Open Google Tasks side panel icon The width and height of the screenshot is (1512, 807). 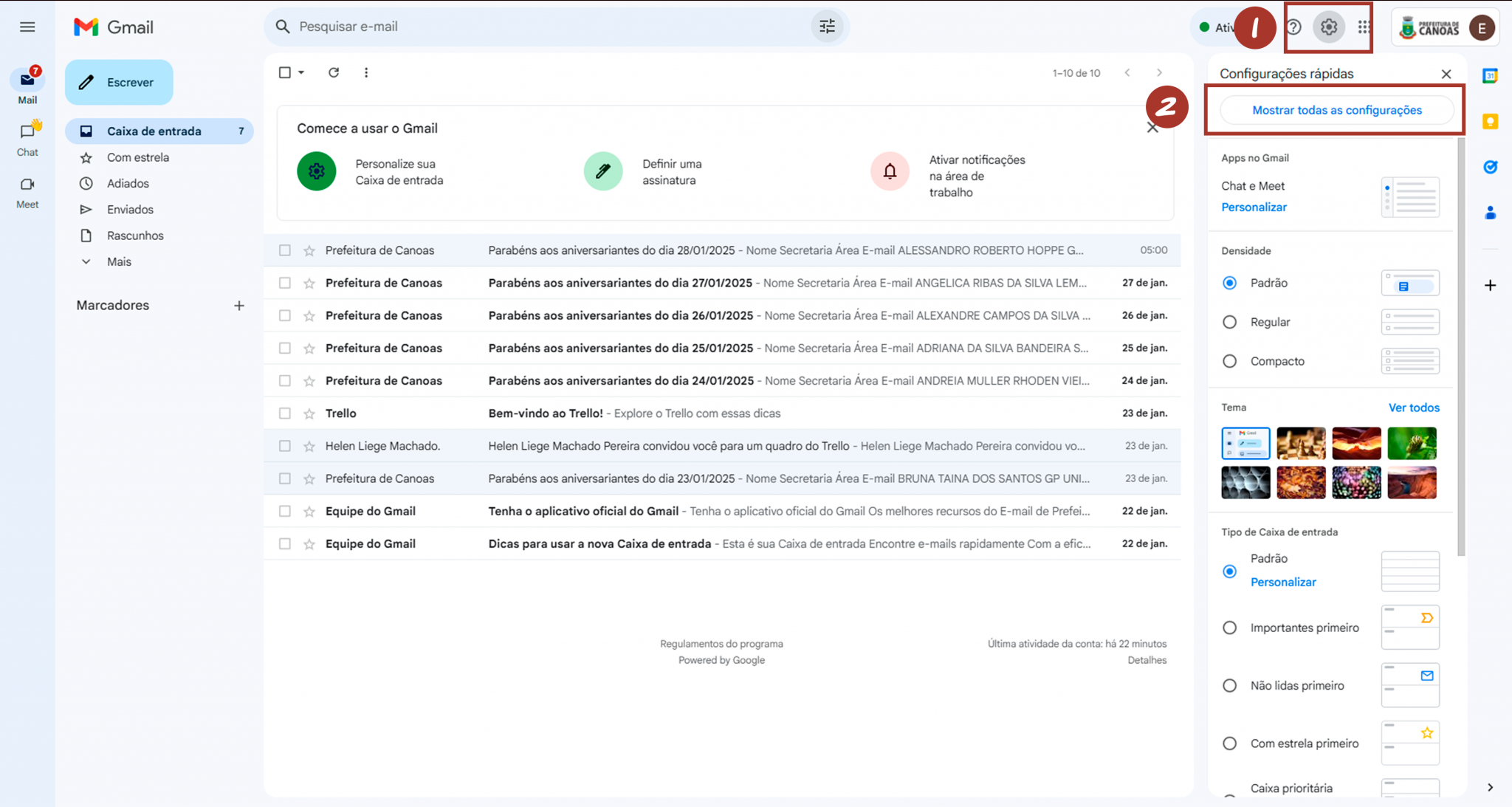coord(1490,167)
